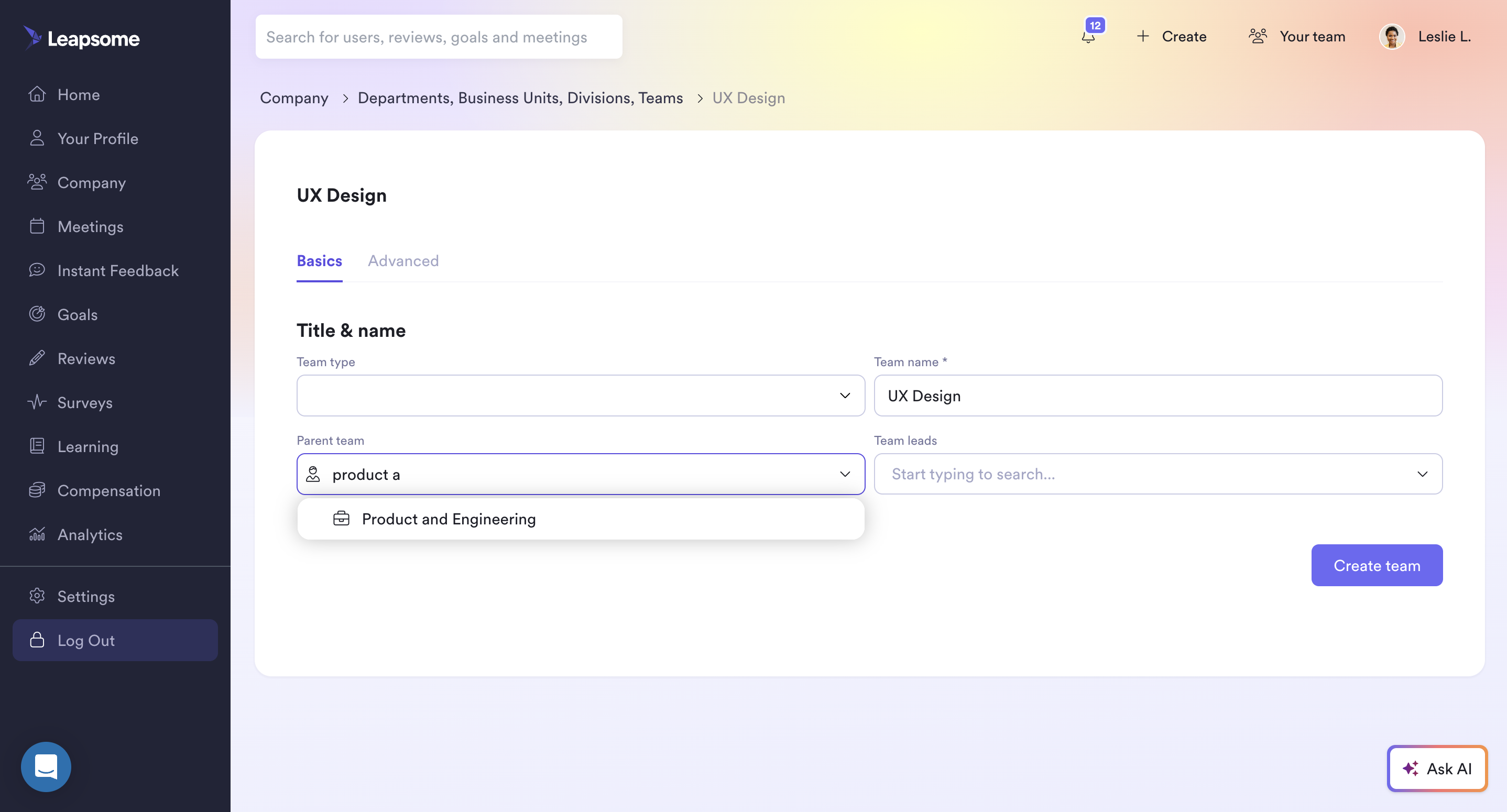The image size is (1507, 812).
Task: Go to Departments, Business Units, Divisions, Teams breadcrumb
Action: point(520,97)
